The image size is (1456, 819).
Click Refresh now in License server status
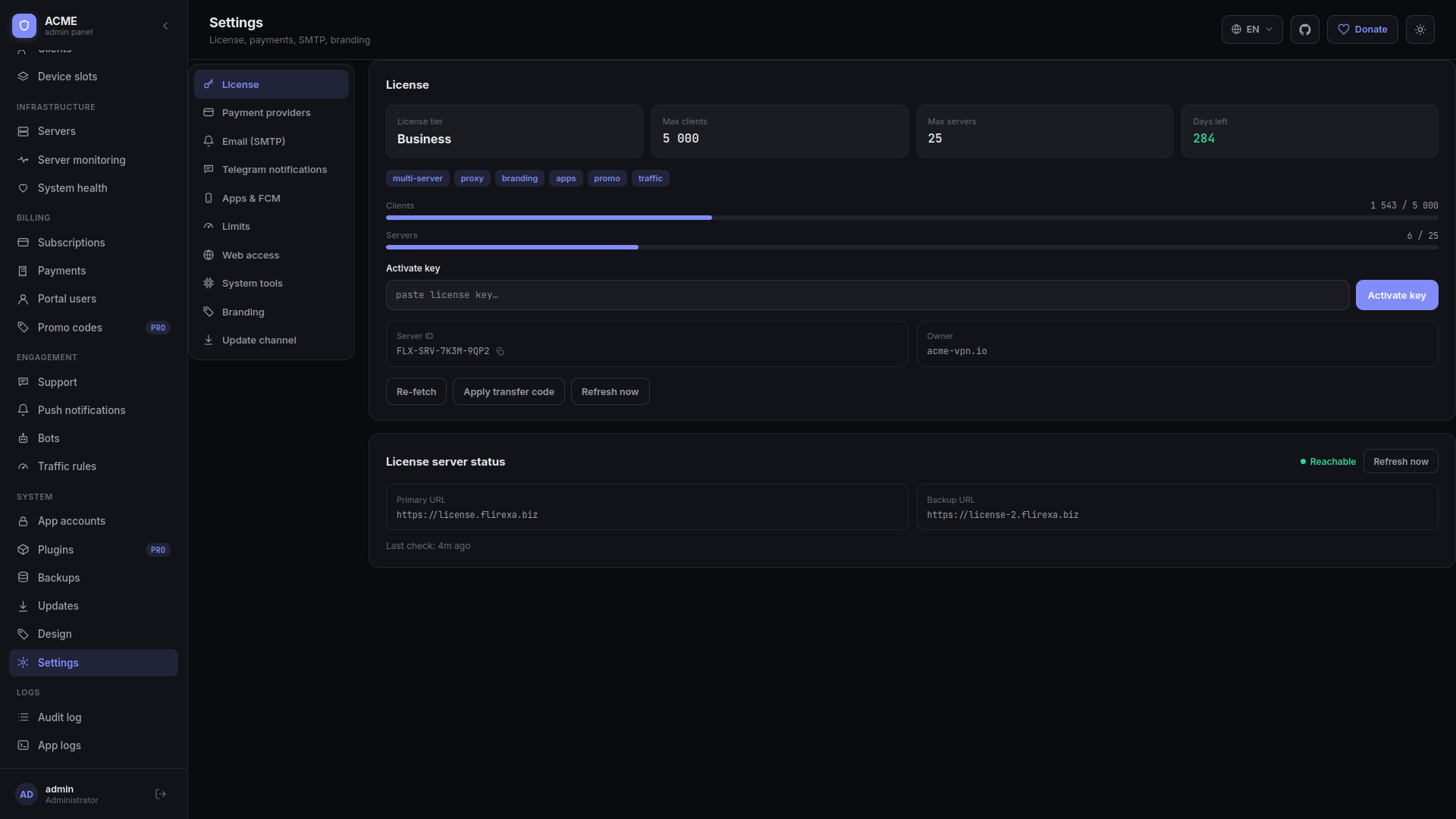1401,461
